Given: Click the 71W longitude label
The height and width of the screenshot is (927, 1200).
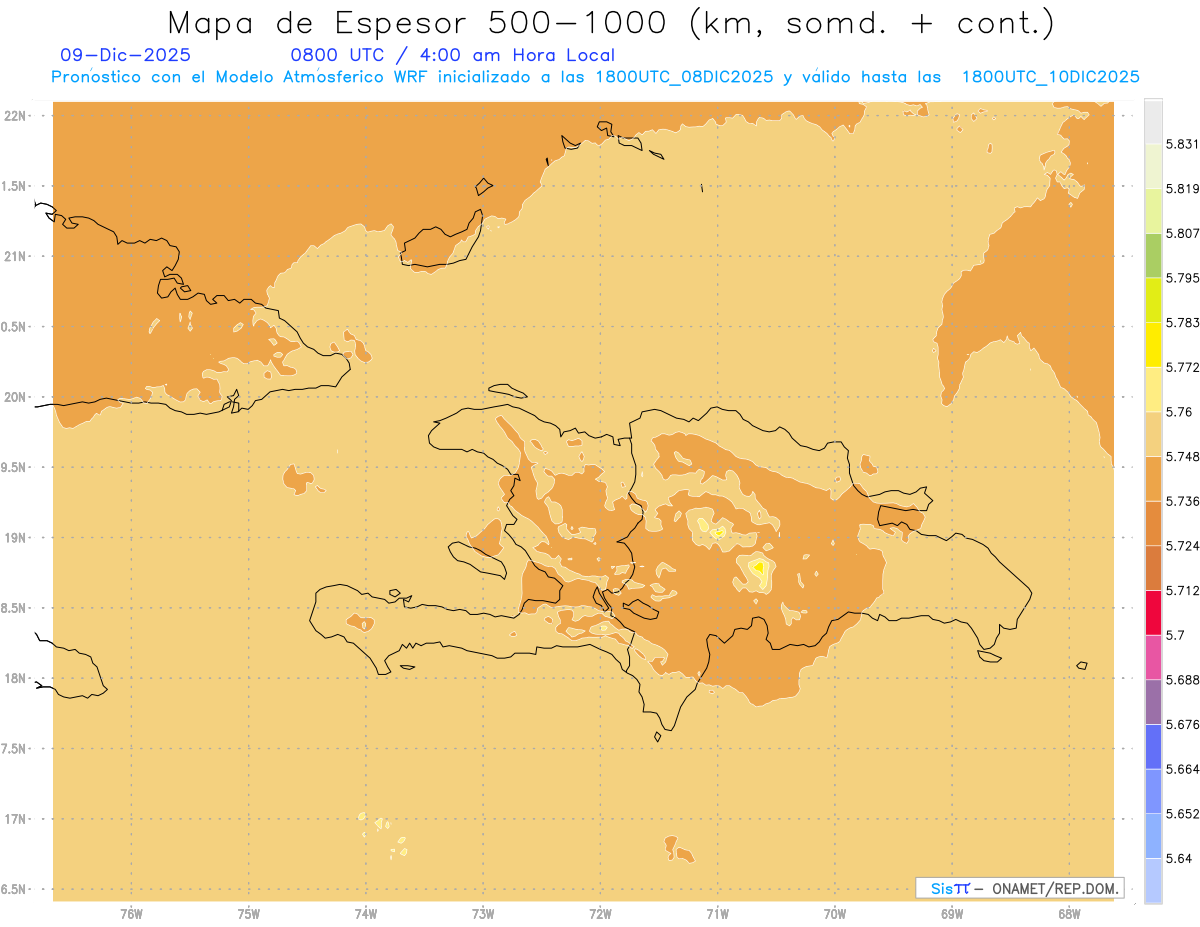Looking at the screenshot, I should point(717,913).
